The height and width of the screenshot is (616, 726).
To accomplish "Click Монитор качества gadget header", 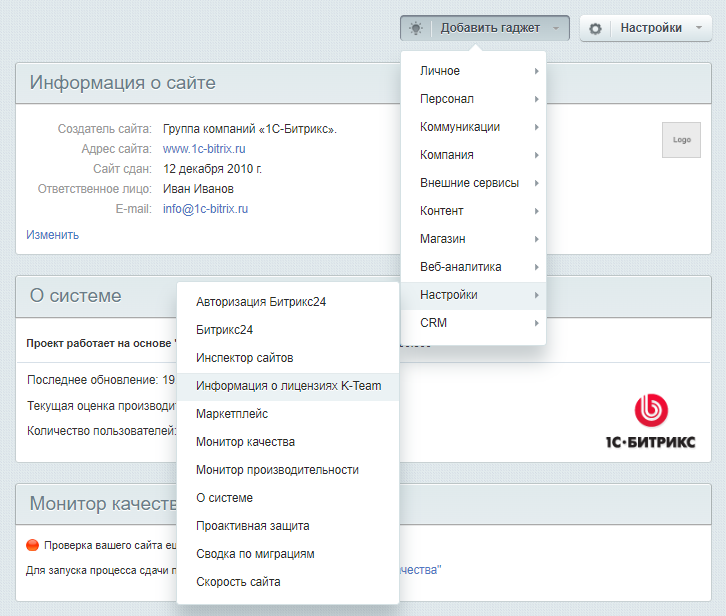I will click(96, 503).
